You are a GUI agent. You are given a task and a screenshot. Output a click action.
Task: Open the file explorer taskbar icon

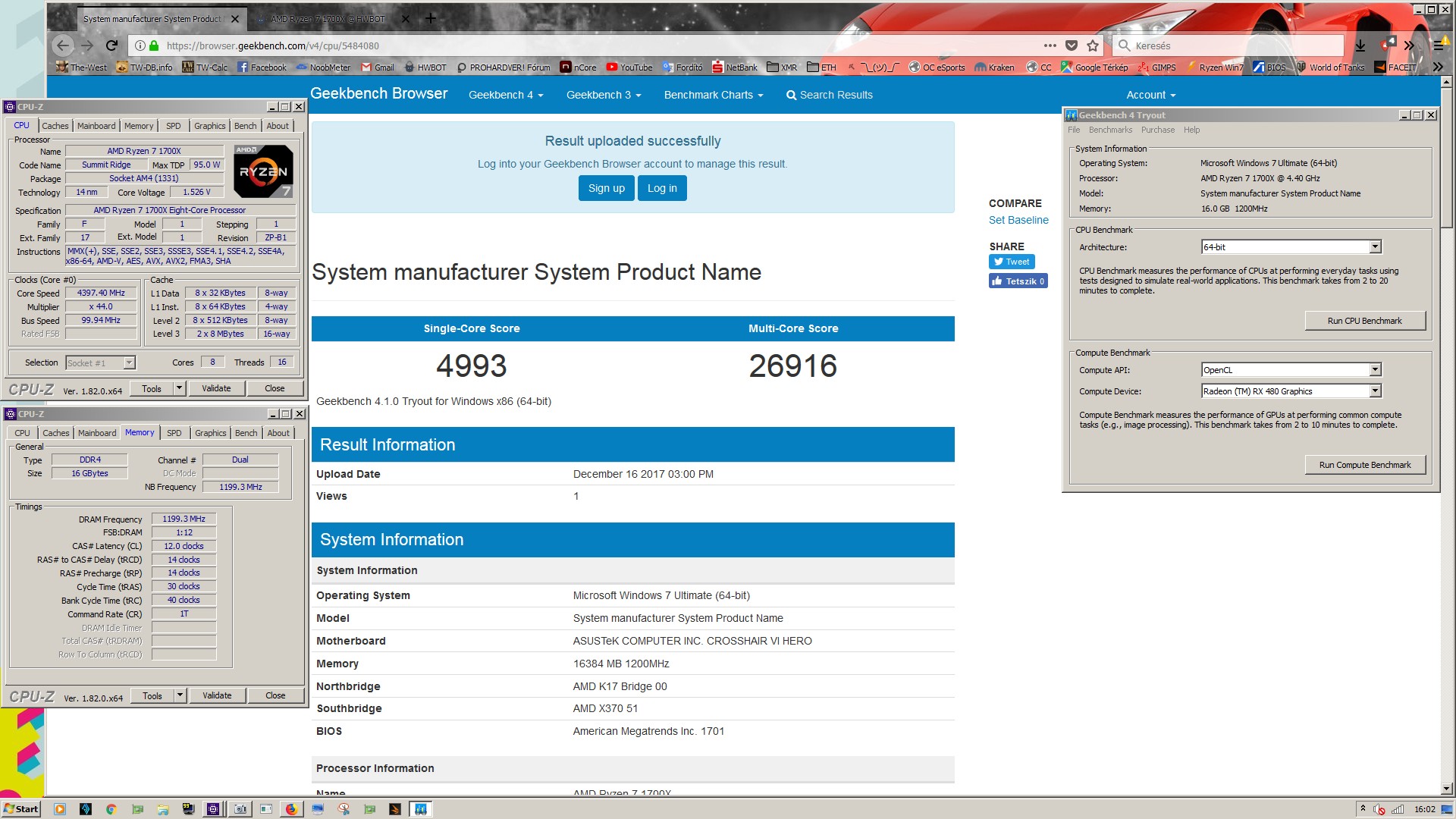tap(162, 809)
